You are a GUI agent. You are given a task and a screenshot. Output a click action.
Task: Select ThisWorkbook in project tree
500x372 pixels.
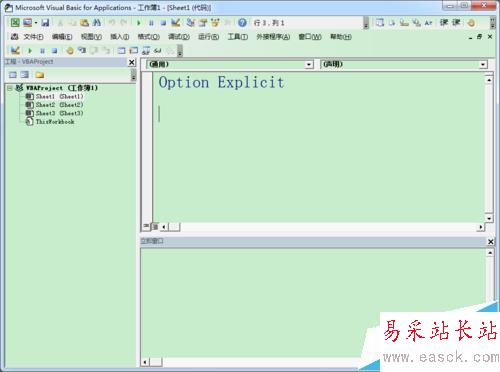pyautogui.click(x=50, y=122)
